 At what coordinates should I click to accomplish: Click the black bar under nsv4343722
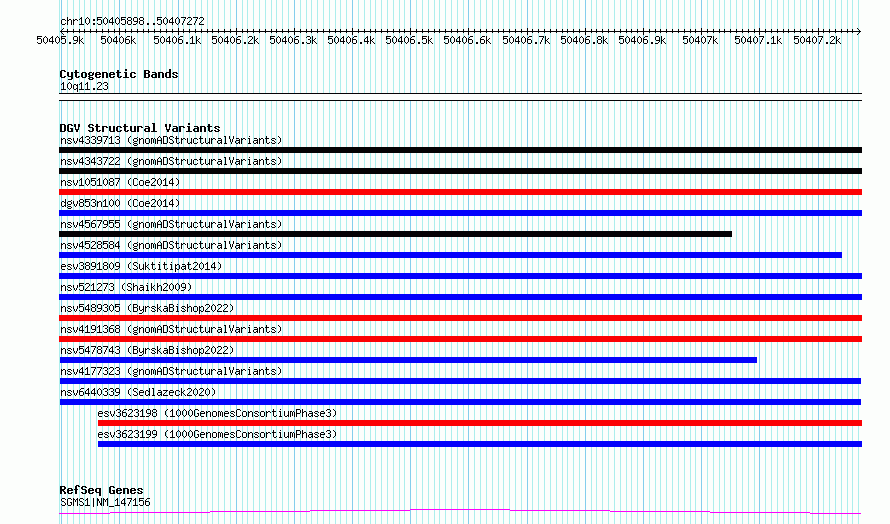coord(460,171)
